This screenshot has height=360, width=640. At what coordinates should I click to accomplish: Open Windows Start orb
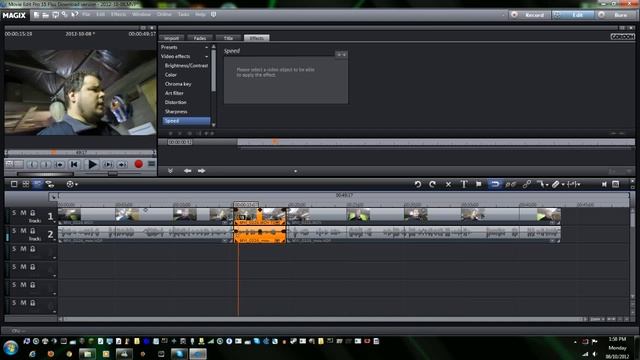[11, 348]
